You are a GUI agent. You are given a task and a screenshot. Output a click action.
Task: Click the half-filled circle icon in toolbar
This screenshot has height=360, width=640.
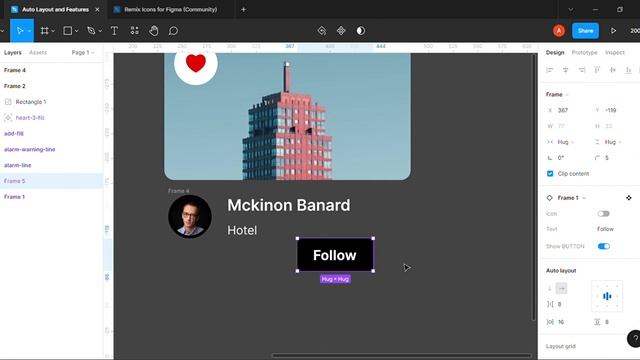click(361, 31)
